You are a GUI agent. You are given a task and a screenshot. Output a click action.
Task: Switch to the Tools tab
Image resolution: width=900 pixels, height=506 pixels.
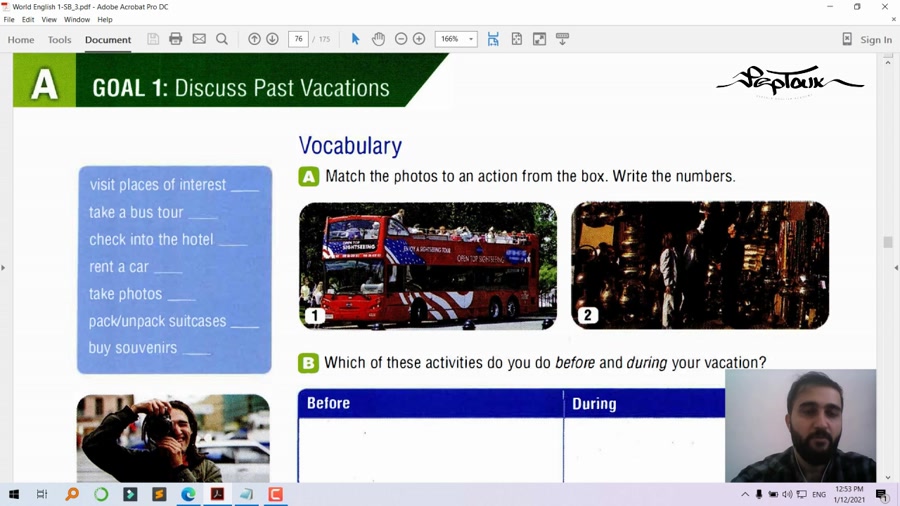(x=59, y=40)
